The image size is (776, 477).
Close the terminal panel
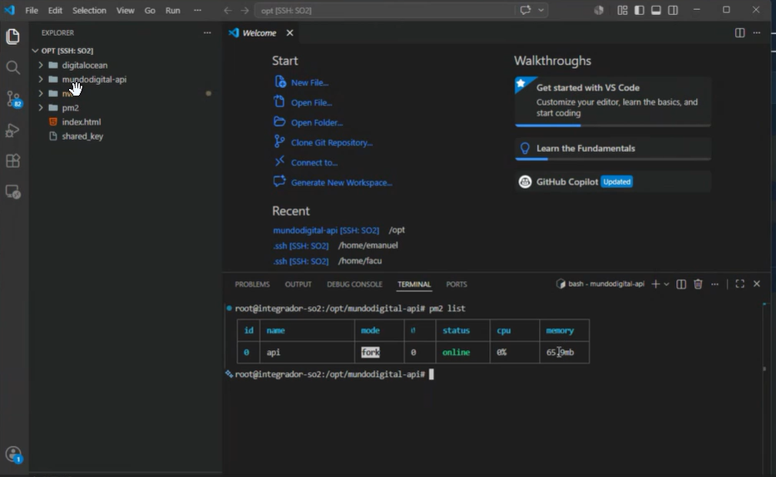(757, 284)
